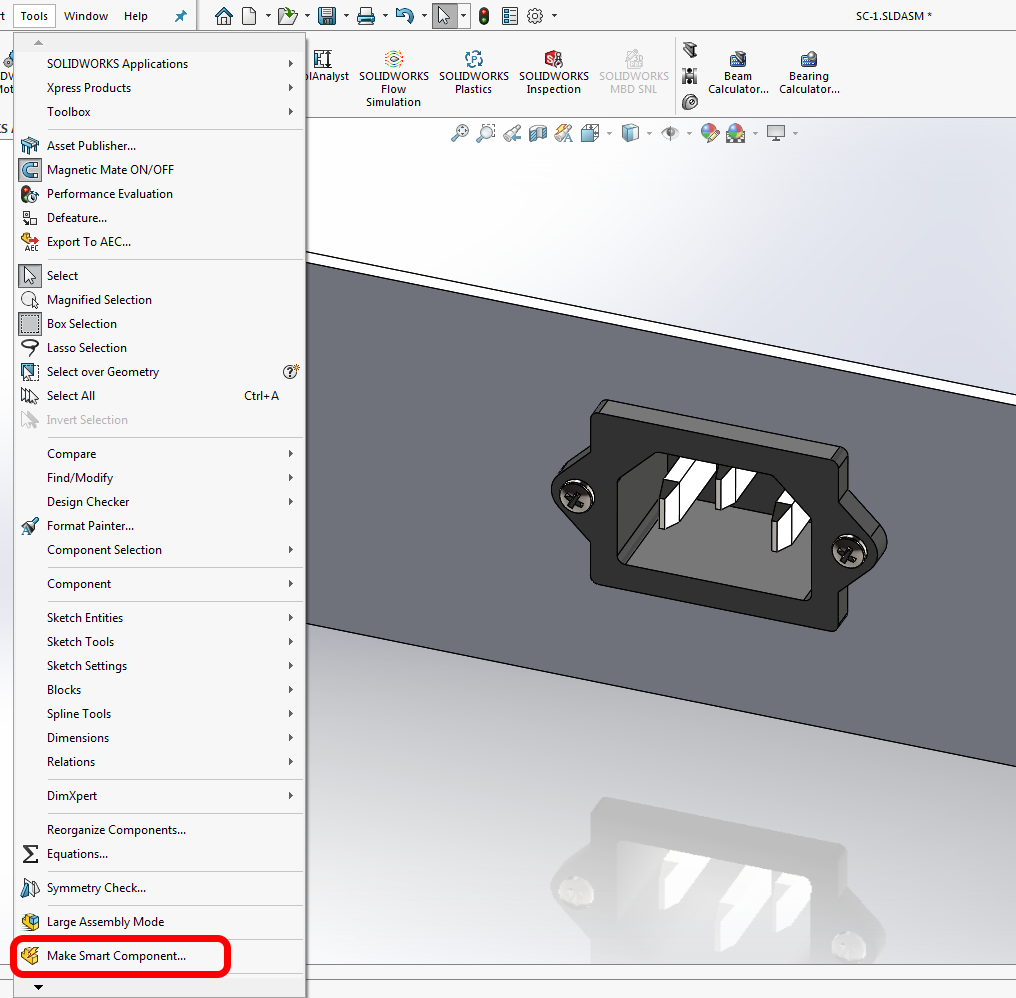The height and width of the screenshot is (998, 1016).
Task: Click Zoom to Fit magnifier icon
Action: (x=459, y=133)
